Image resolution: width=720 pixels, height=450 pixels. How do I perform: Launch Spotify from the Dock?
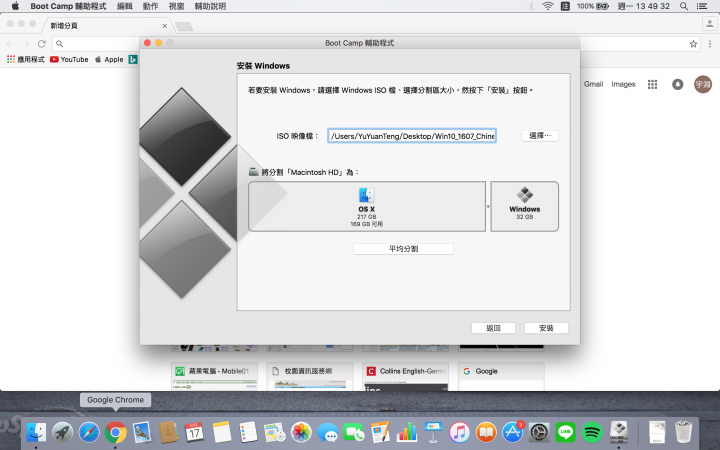pos(592,432)
